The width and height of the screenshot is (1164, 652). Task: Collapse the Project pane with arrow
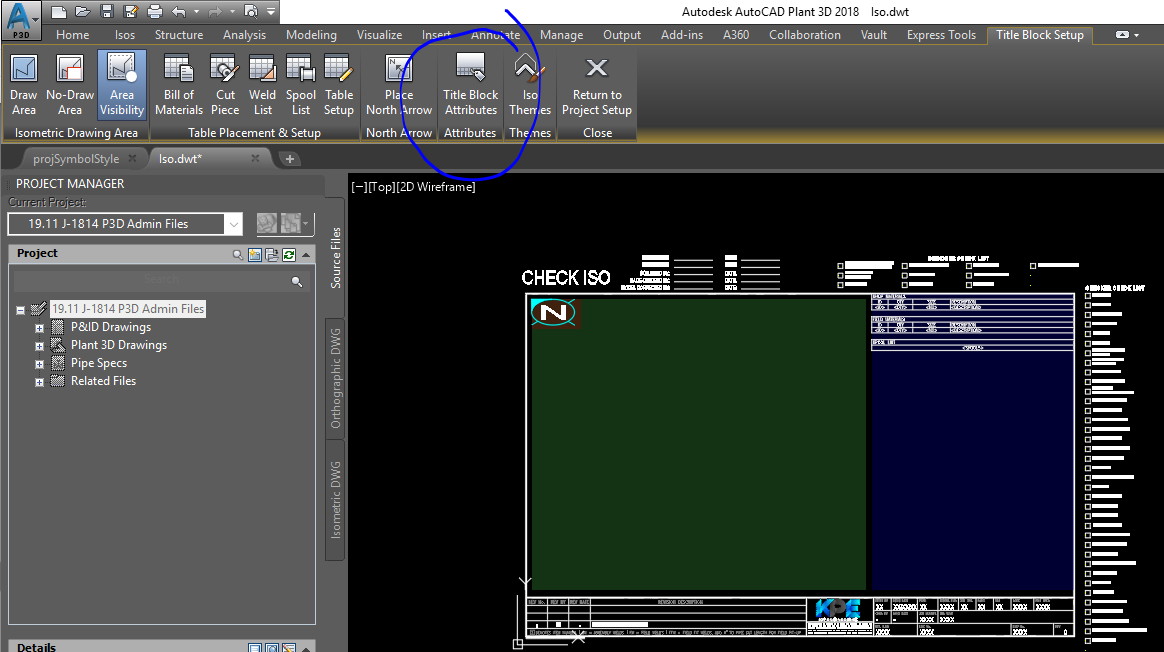[306, 255]
